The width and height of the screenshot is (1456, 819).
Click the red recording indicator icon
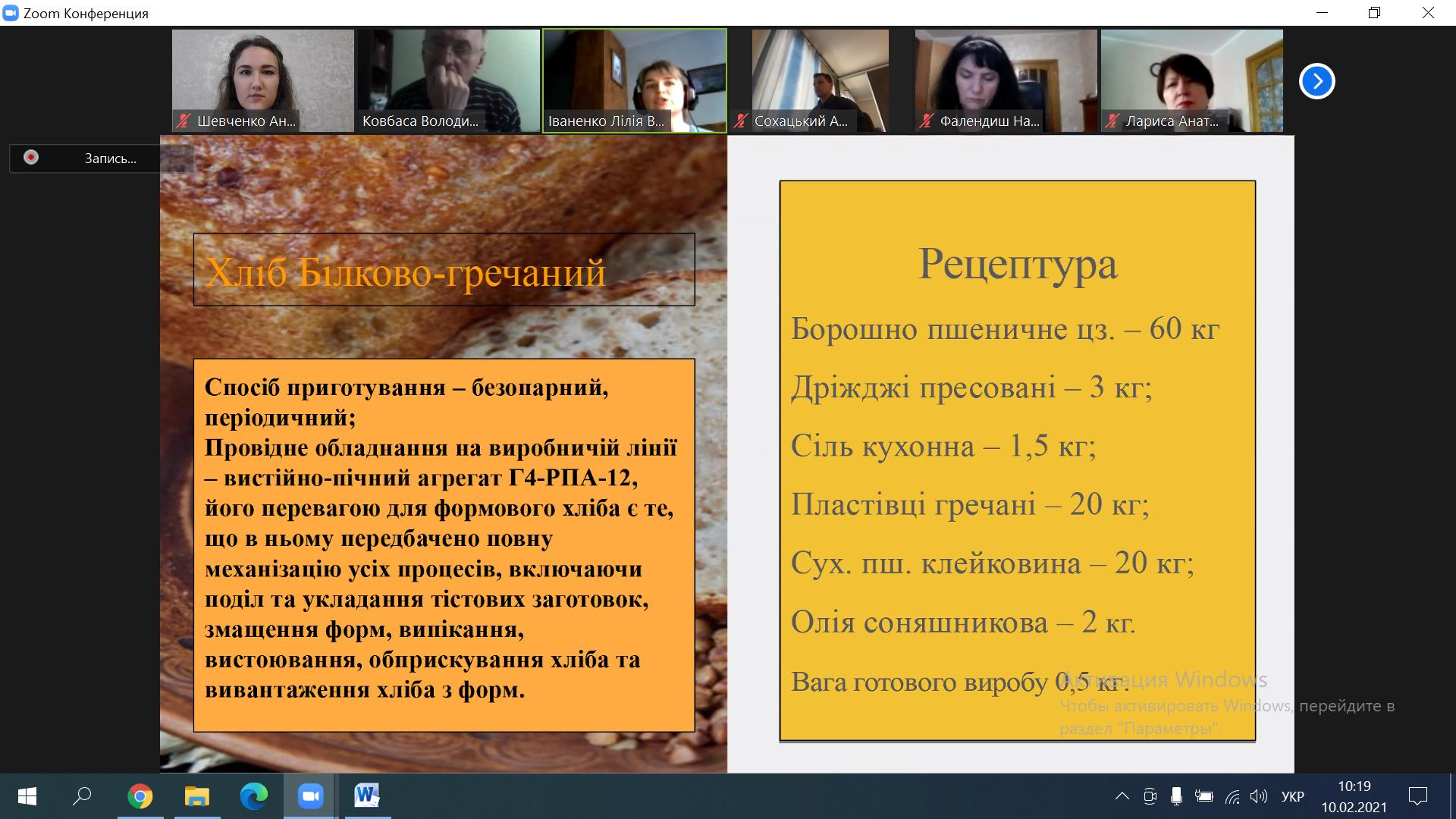click(31, 158)
